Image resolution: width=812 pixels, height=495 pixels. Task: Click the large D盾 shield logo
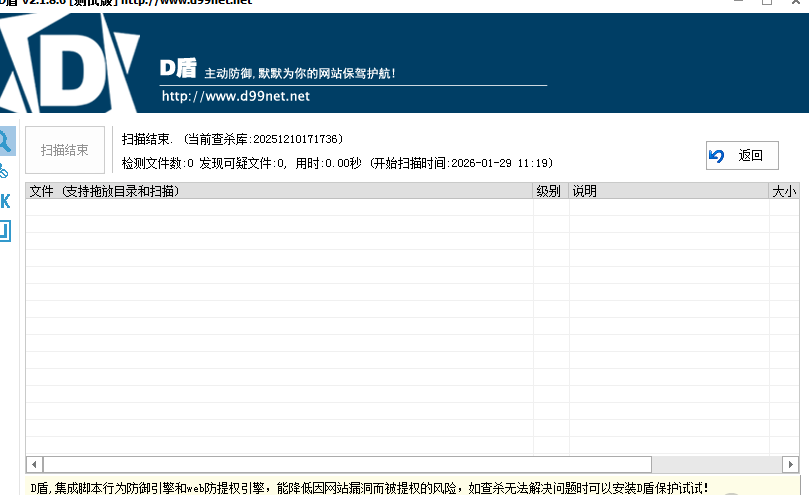coord(70,62)
